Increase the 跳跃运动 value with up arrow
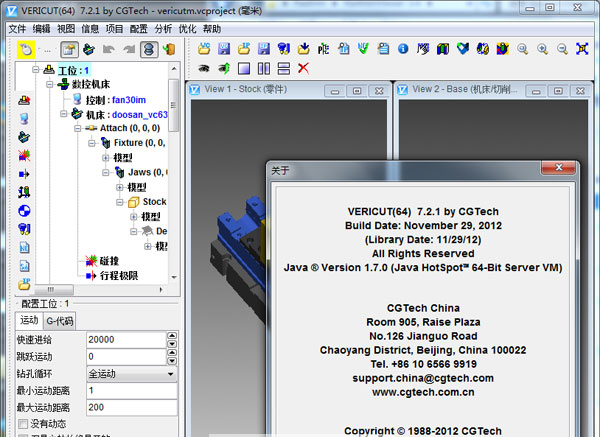The image size is (600, 437). pos(172,353)
